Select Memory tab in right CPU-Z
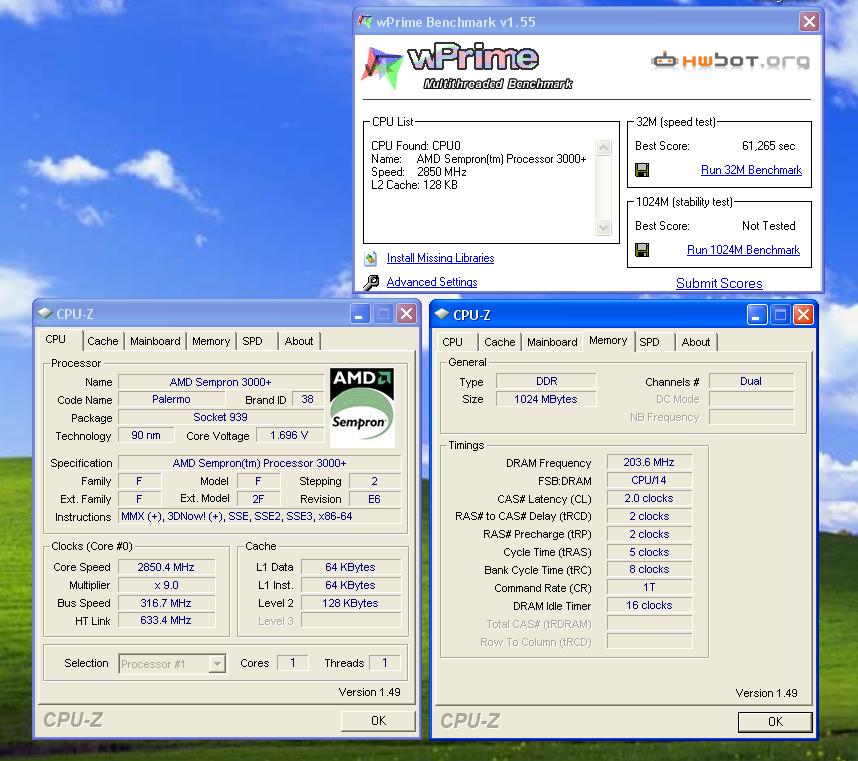 (608, 341)
